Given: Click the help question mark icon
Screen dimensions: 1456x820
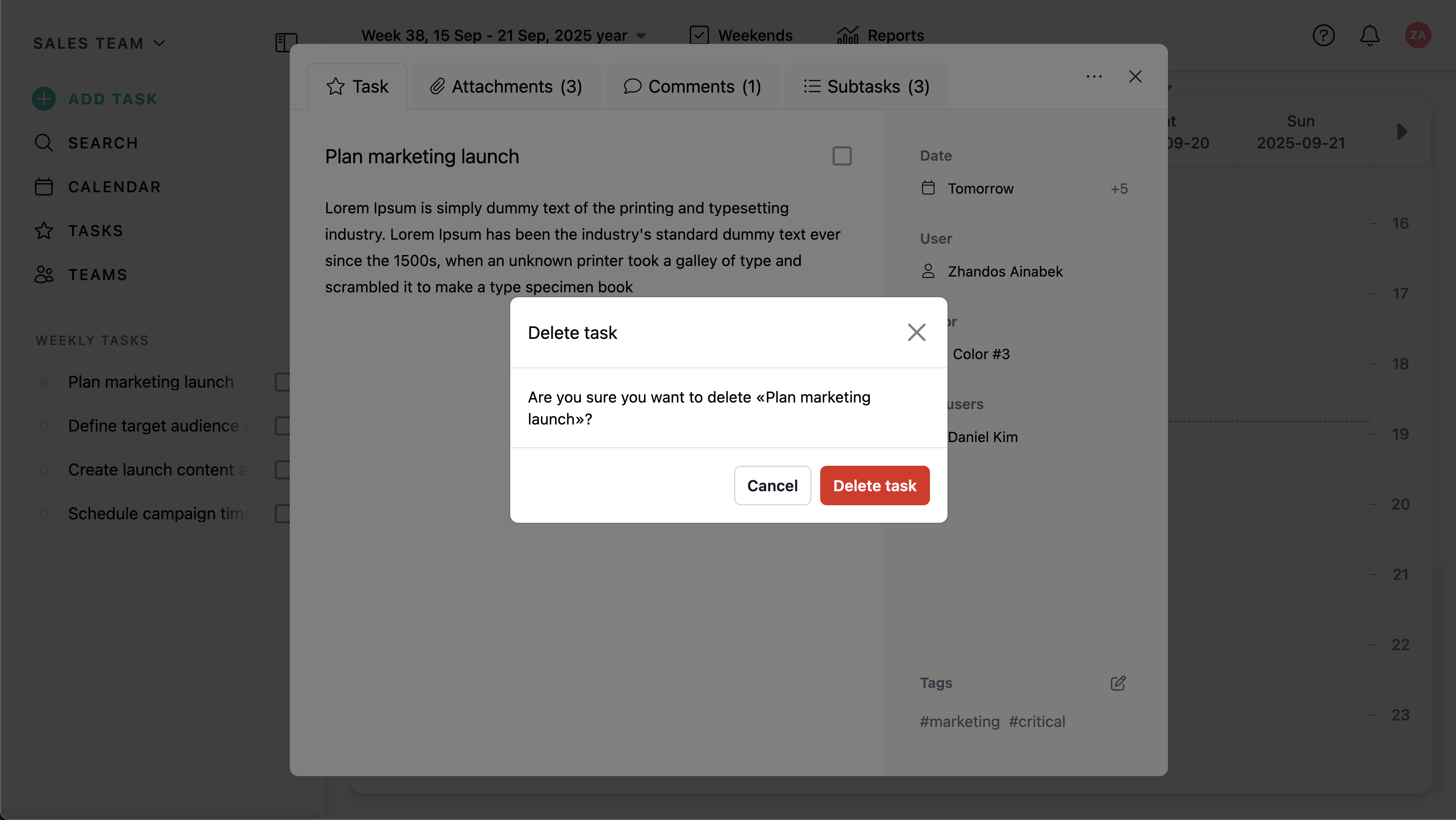Looking at the screenshot, I should tap(1323, 35).
